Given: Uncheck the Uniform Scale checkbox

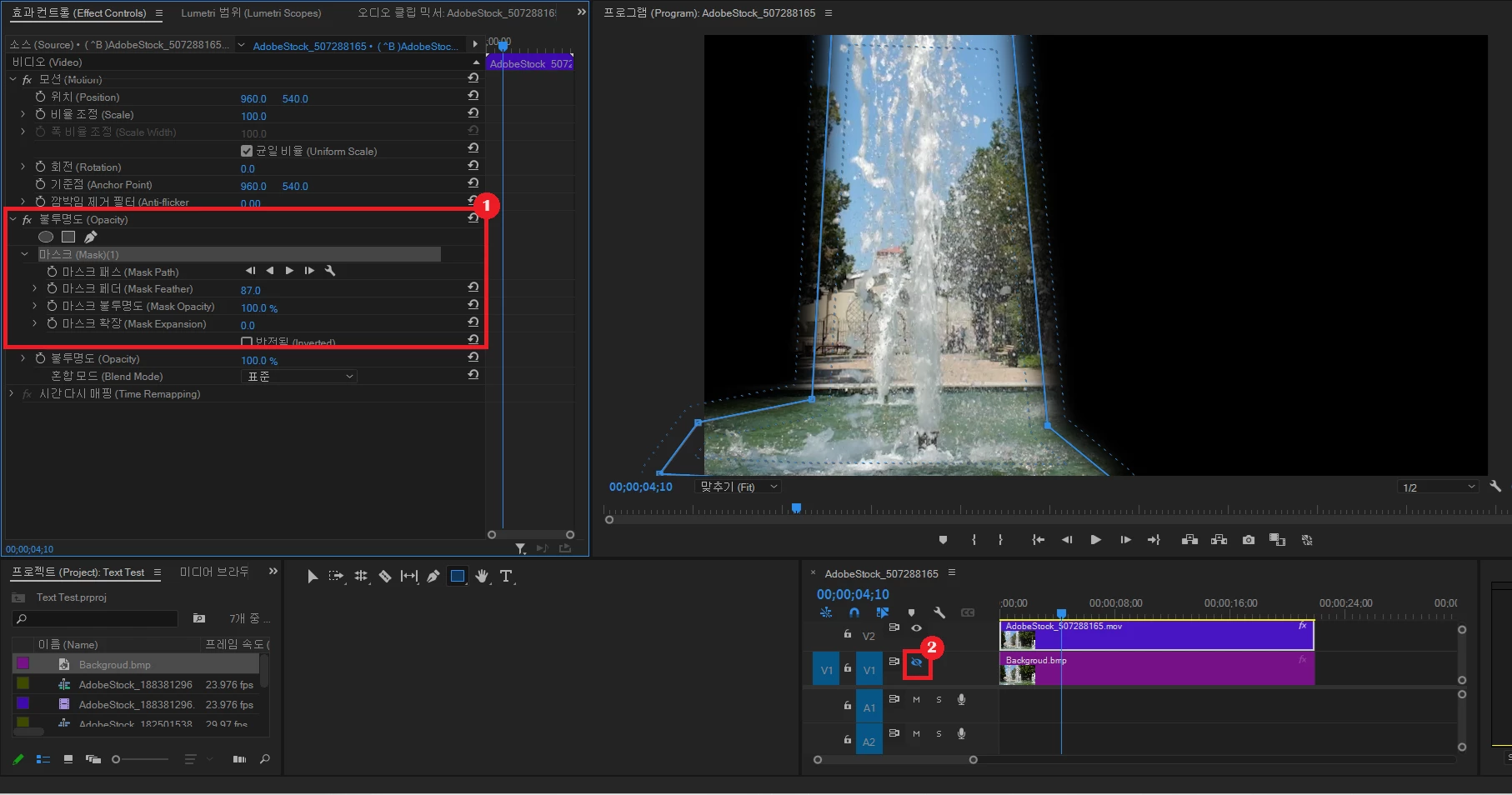Looking at the screenshot, I should [247, 151].
